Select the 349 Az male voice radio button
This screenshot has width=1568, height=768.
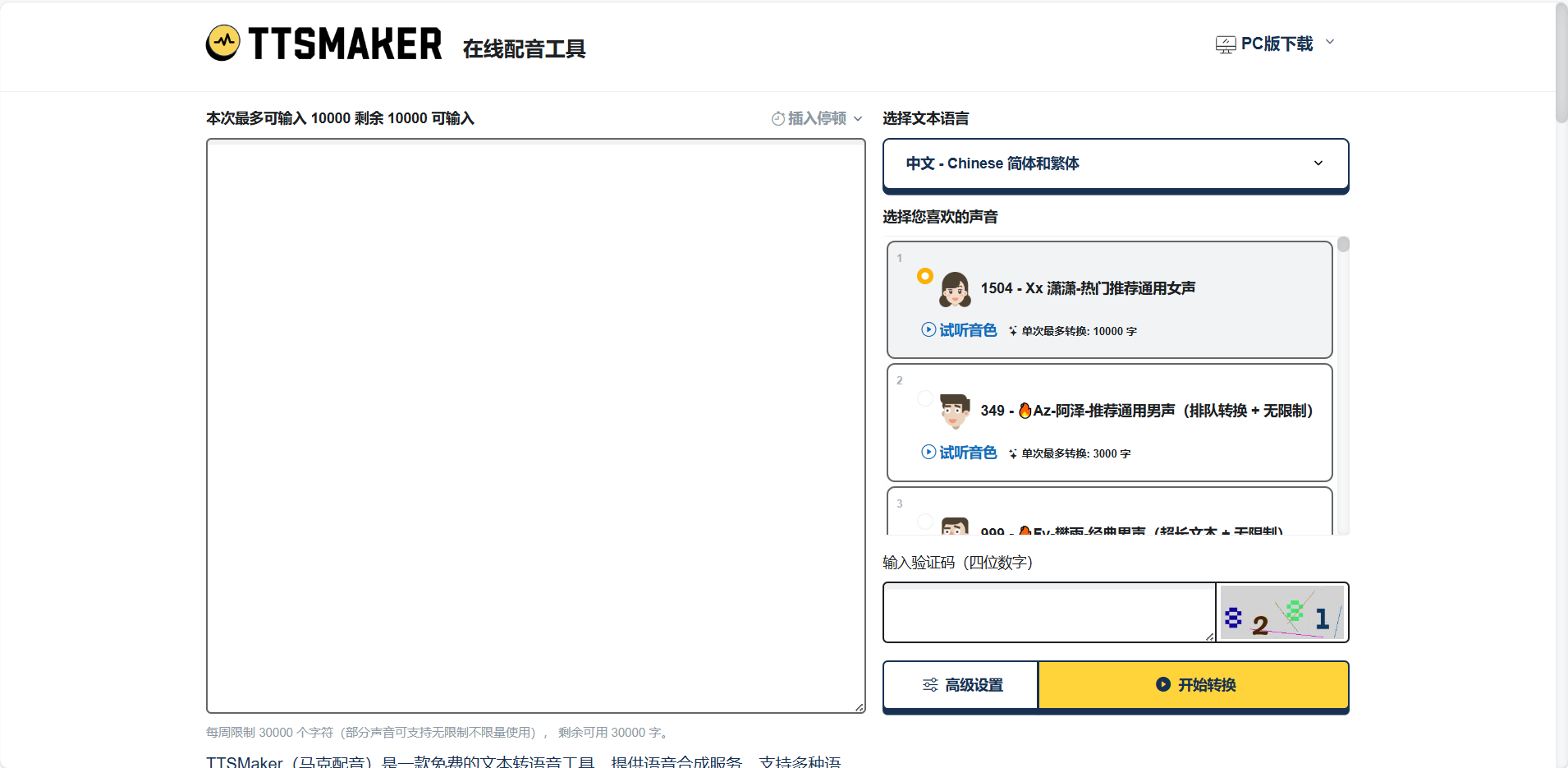point(925,398)
